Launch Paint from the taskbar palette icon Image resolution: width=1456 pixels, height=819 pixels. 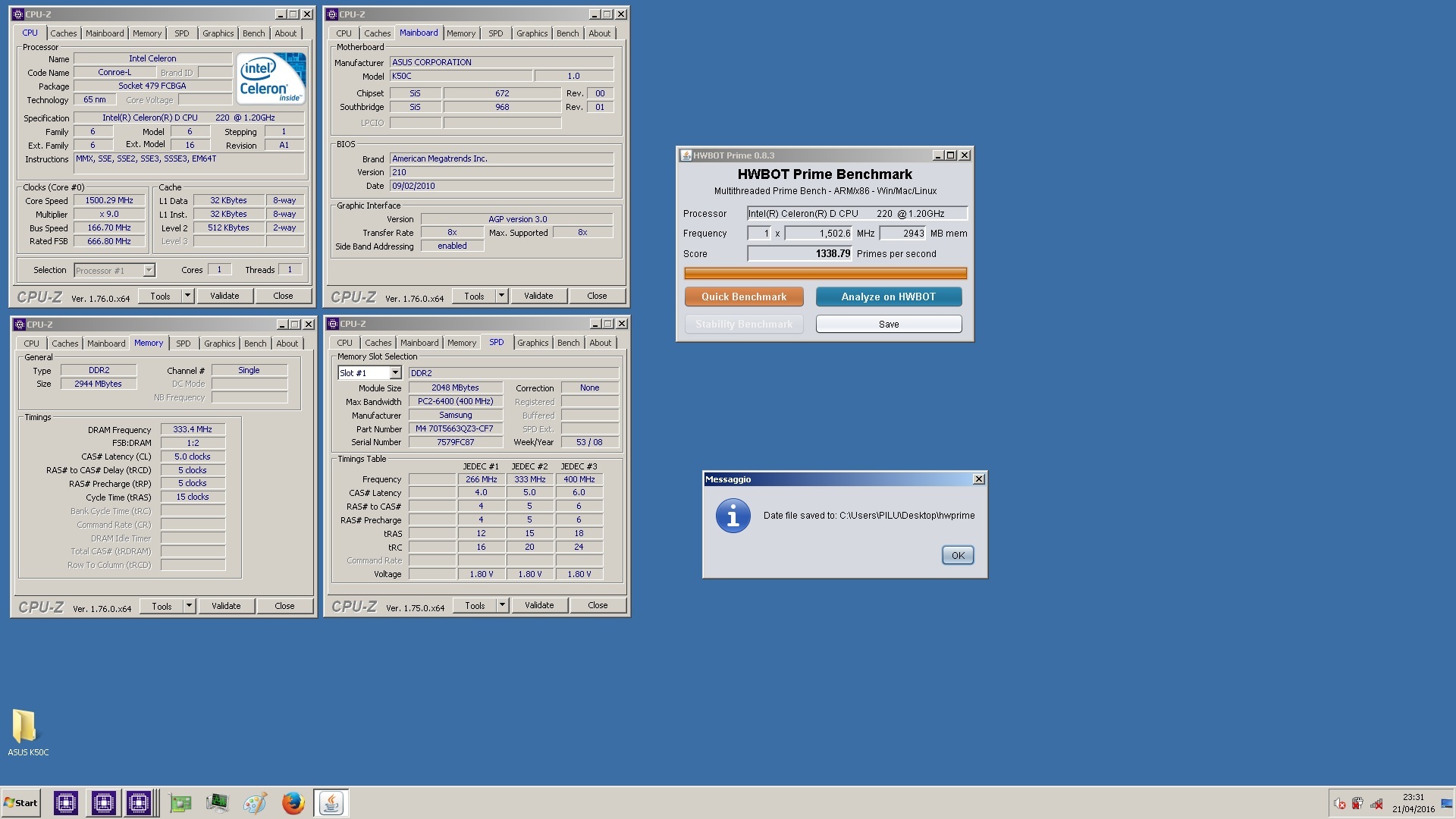click(x=255, y=802)
